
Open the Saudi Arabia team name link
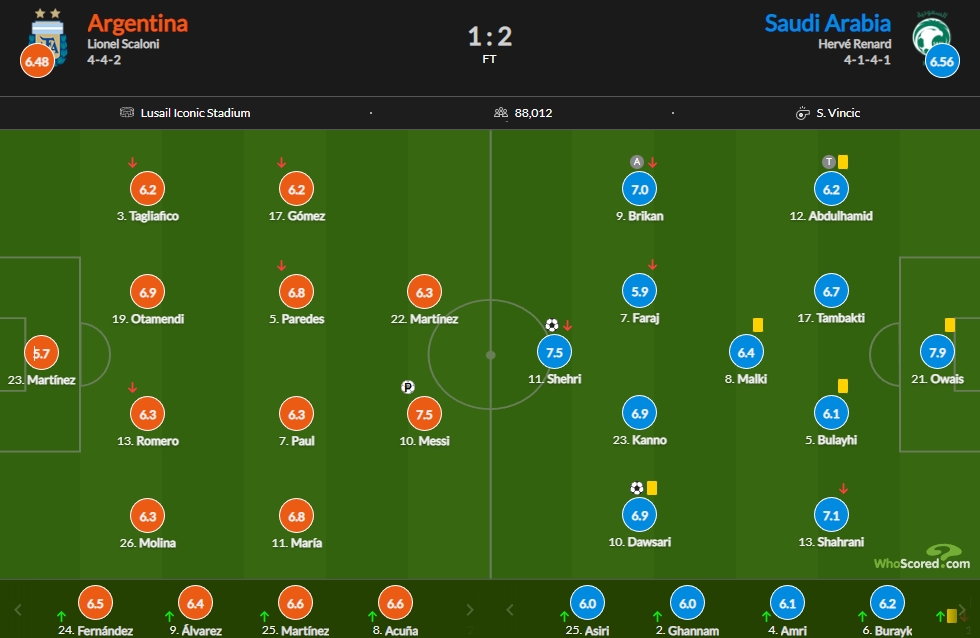click(828, 23)
